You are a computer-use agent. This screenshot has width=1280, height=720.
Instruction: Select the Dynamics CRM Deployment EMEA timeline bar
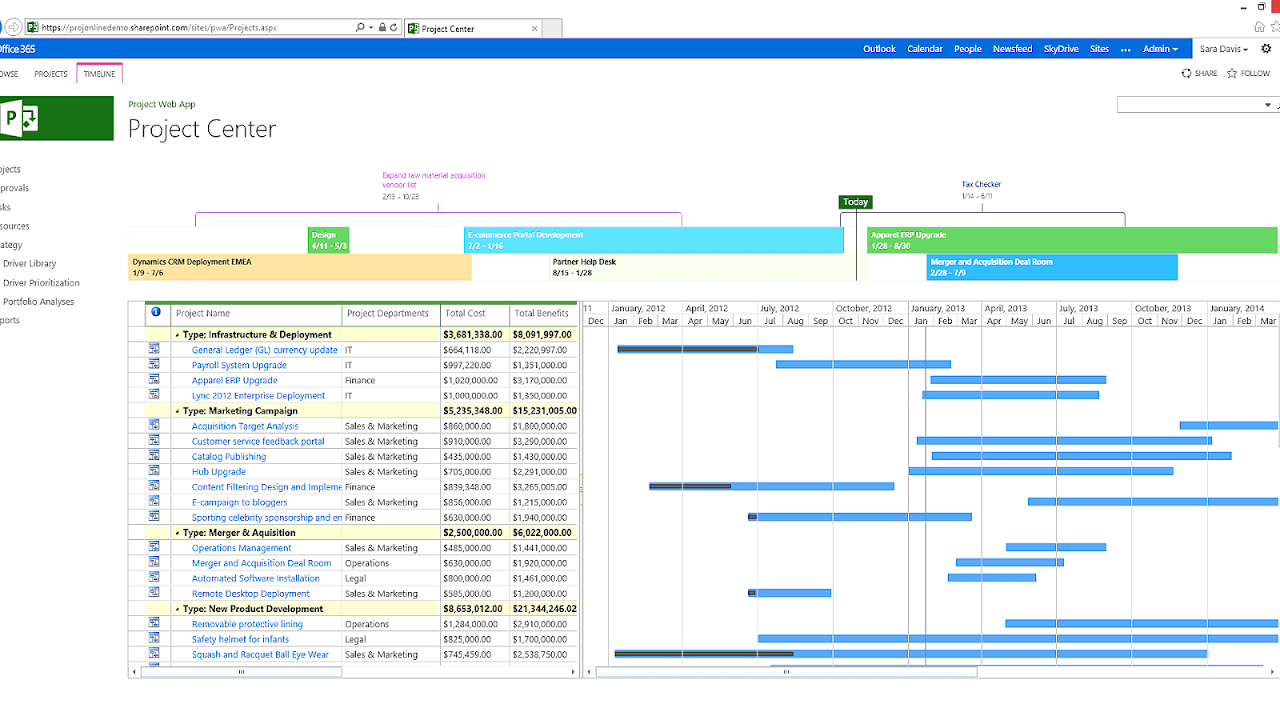pos(300,267)
